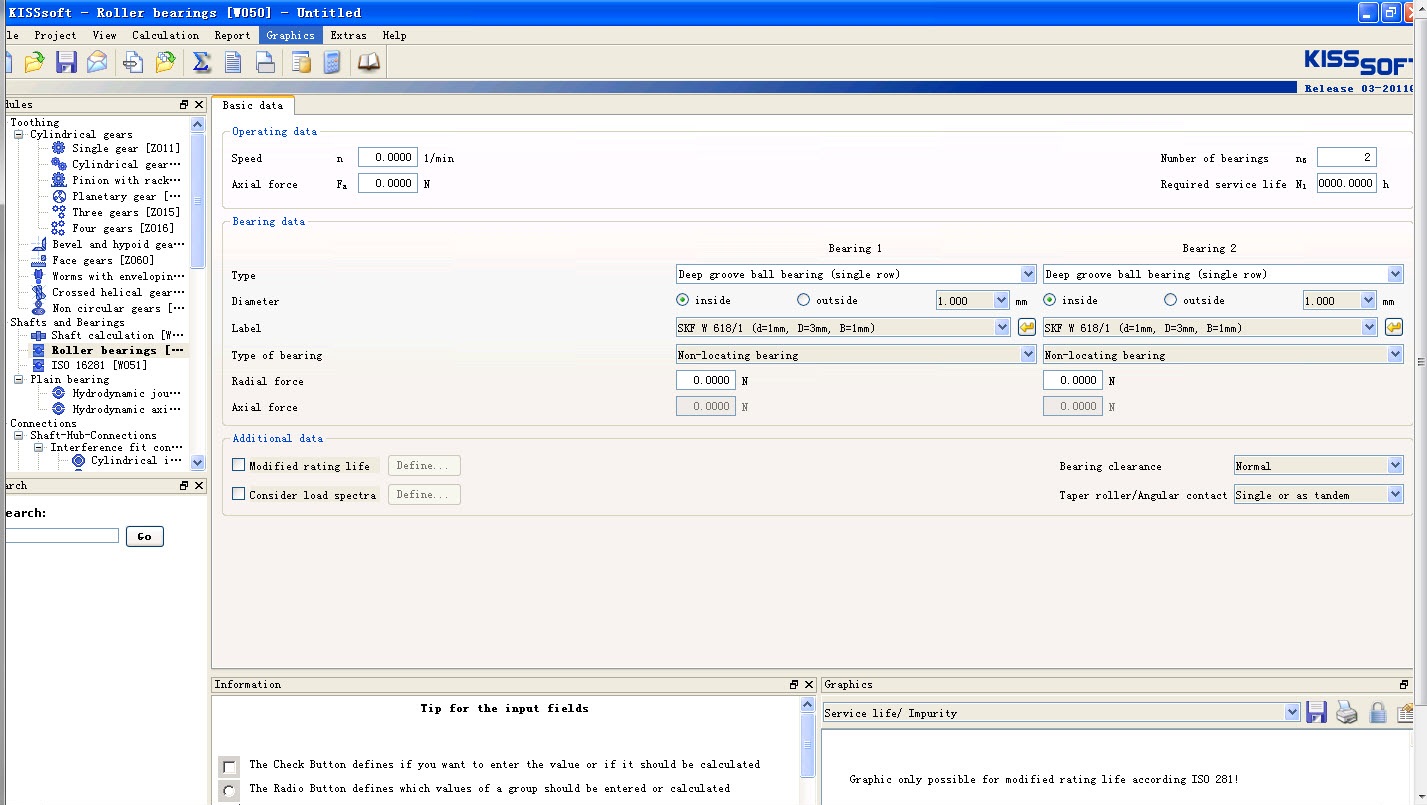Open Bearing 1 Label SKF dropdown

[x=843, y=327]
